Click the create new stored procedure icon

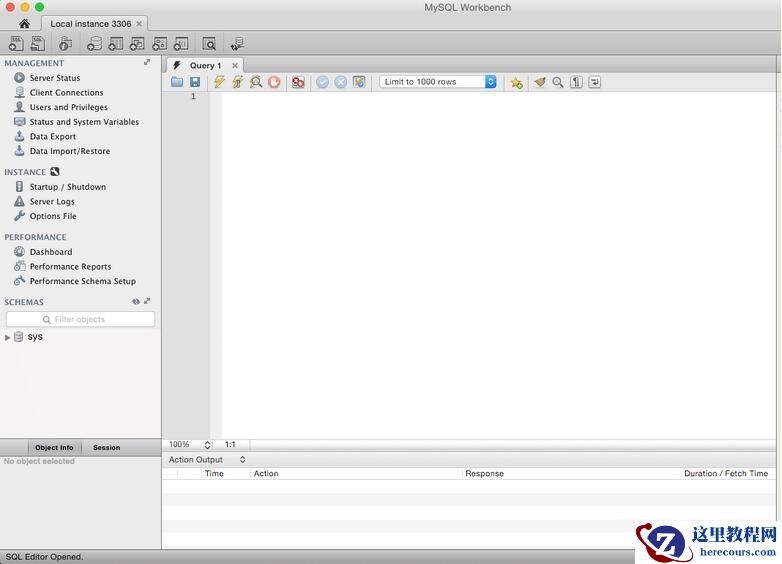[160, 44]
